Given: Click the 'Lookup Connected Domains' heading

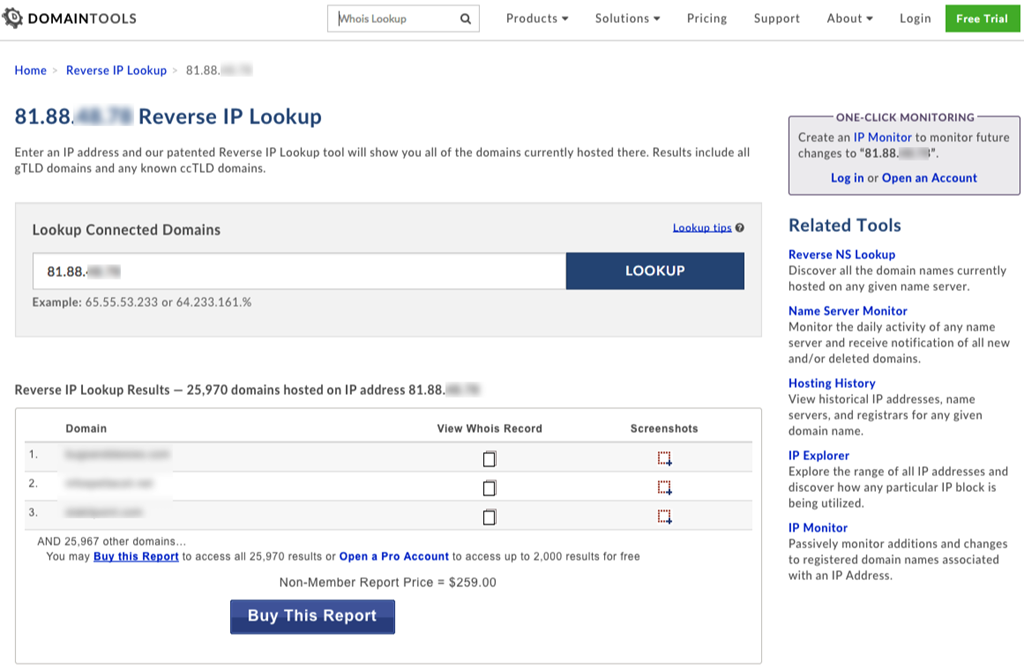Looking at the screenshot, I should [x=127, y=230].
